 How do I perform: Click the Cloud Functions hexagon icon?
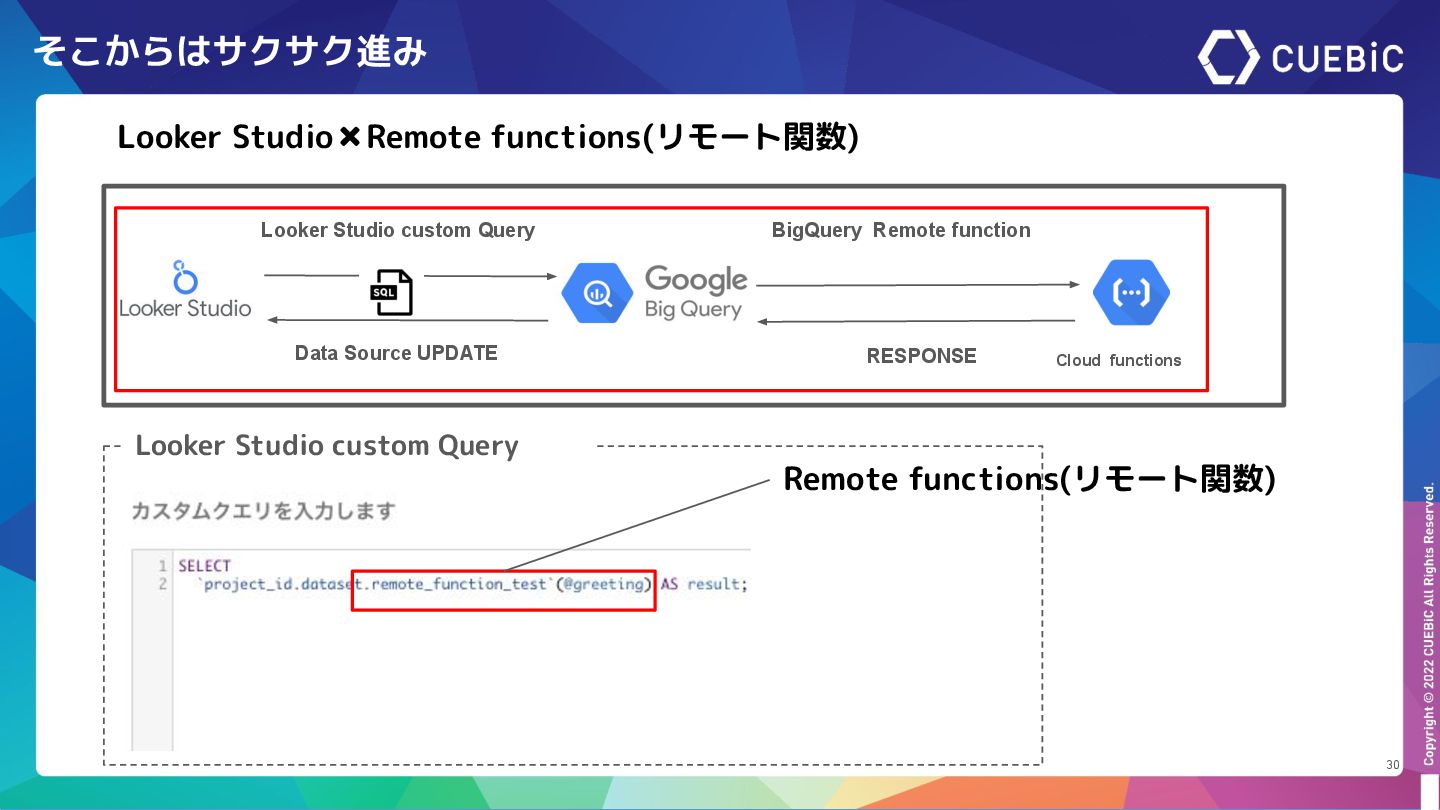point(1131,292)
